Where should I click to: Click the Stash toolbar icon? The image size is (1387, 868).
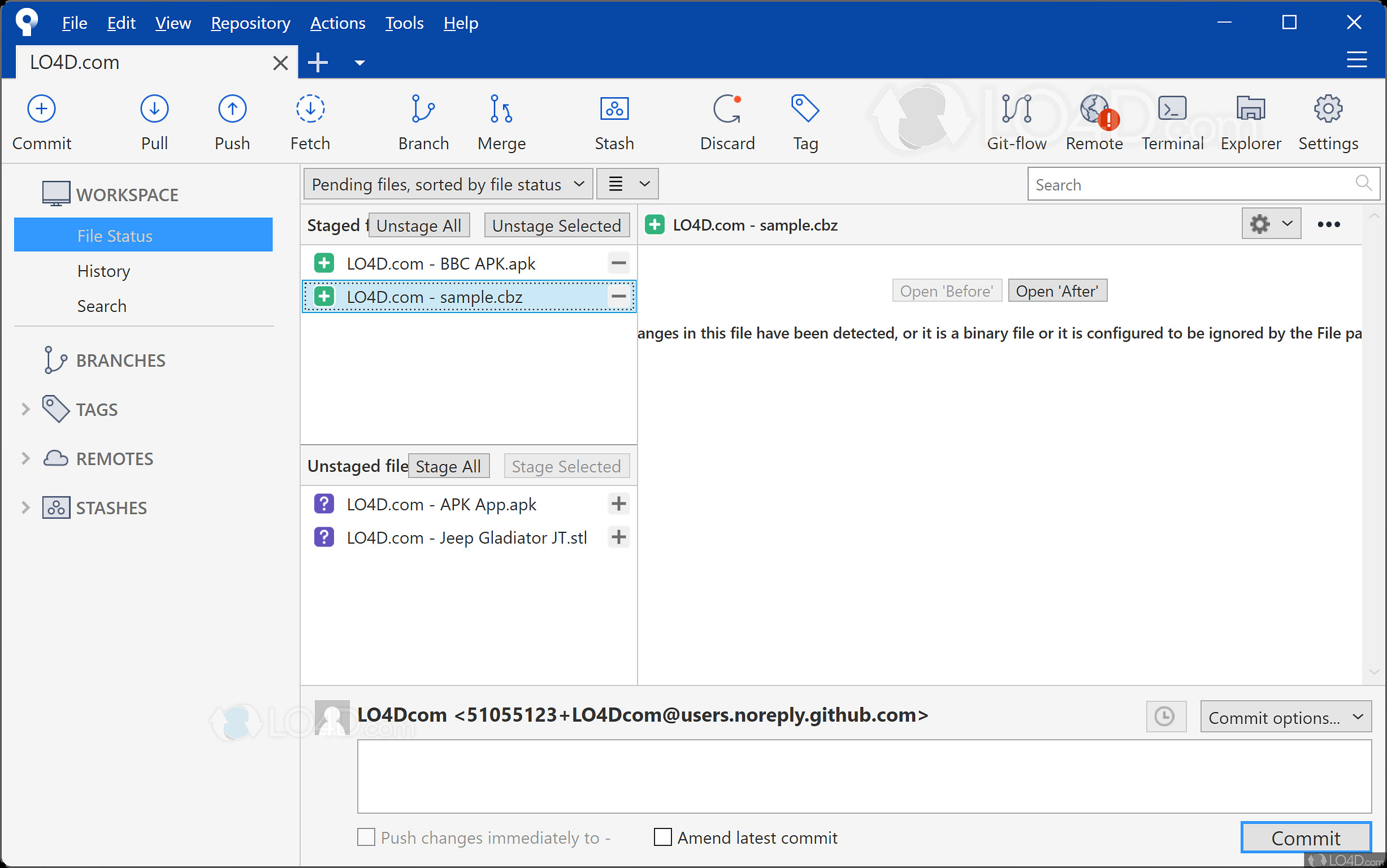614,109
